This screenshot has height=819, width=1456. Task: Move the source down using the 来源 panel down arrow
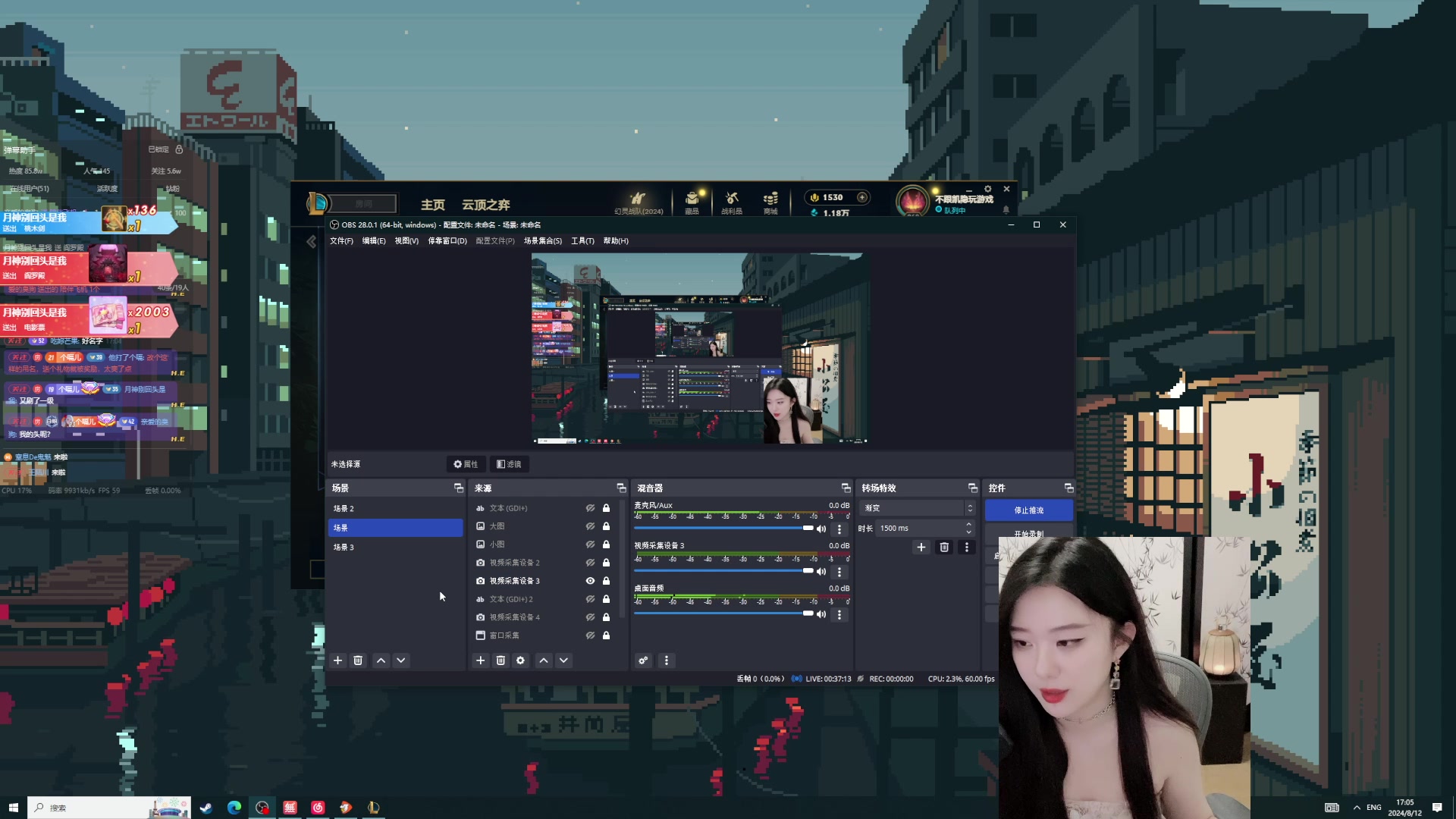[x=563, y=661]
